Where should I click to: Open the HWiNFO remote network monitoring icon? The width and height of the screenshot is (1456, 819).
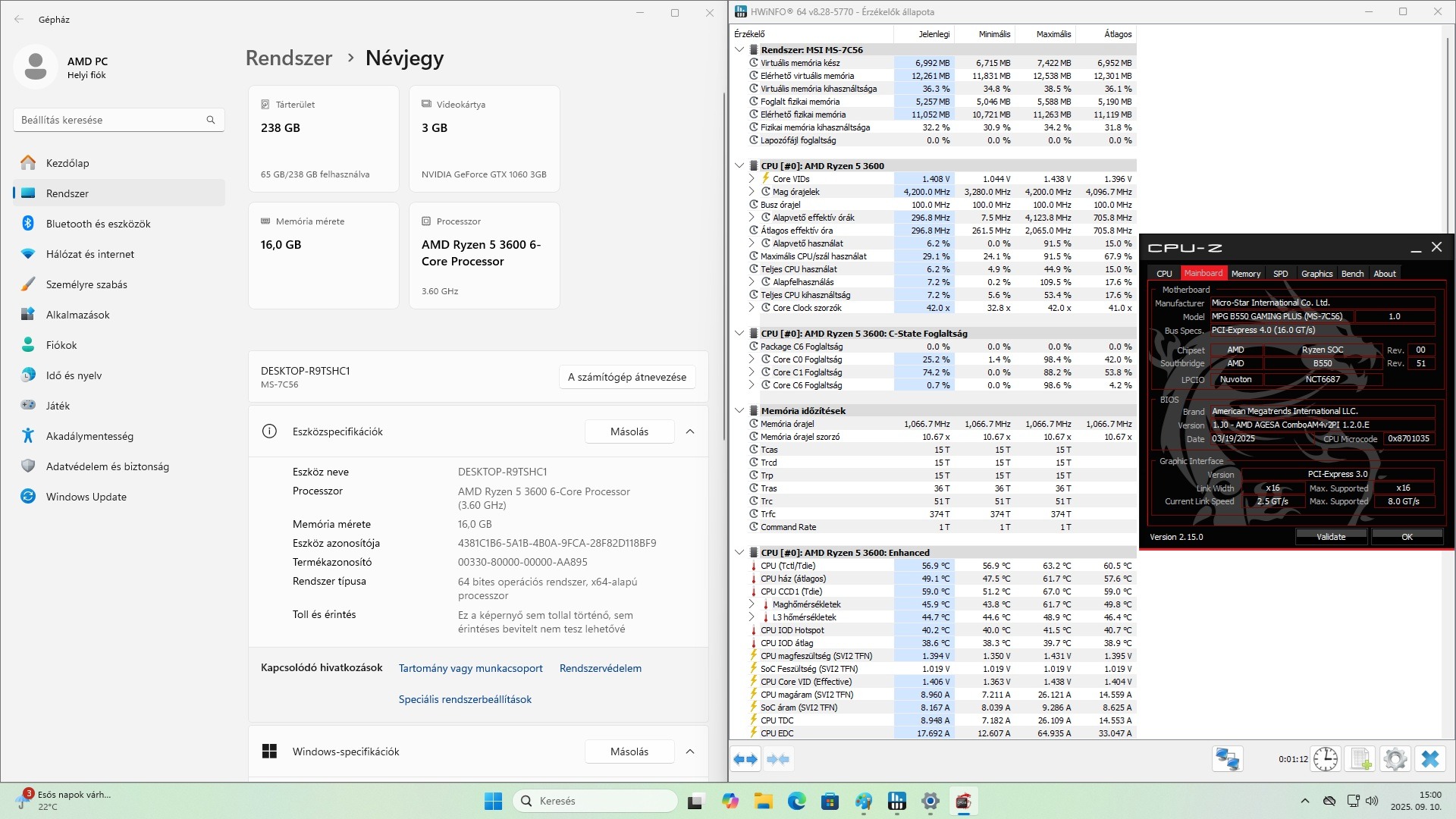click(x=1227, y=759)
